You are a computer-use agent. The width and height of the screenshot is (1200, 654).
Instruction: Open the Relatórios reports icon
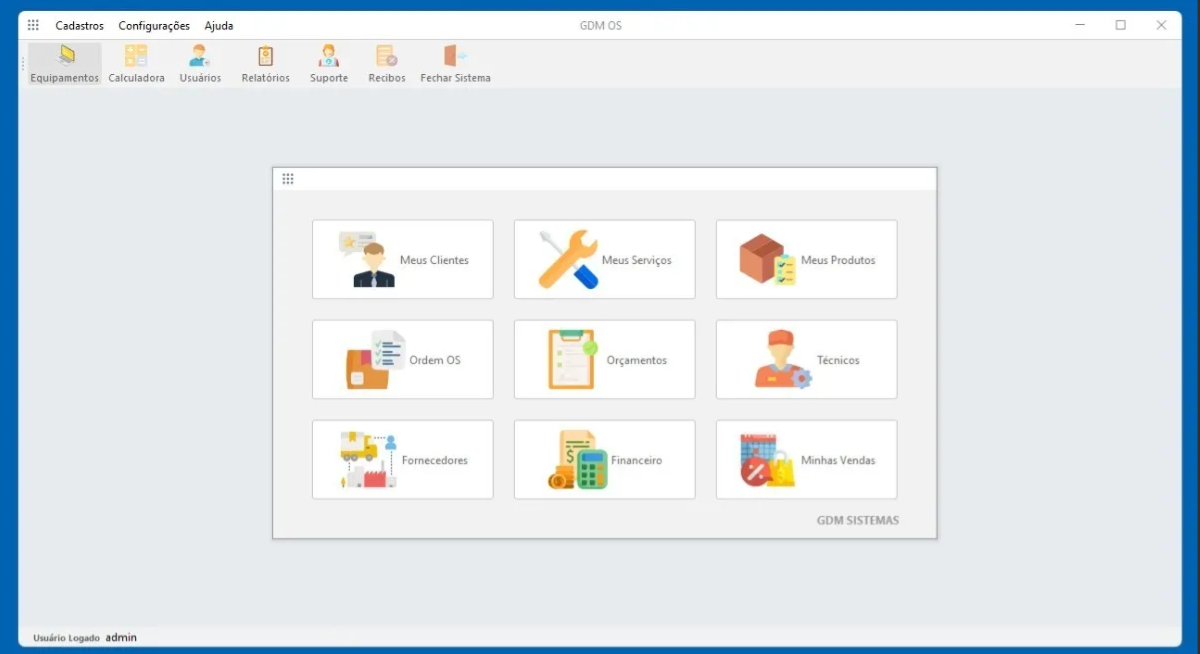pos(265,63)
